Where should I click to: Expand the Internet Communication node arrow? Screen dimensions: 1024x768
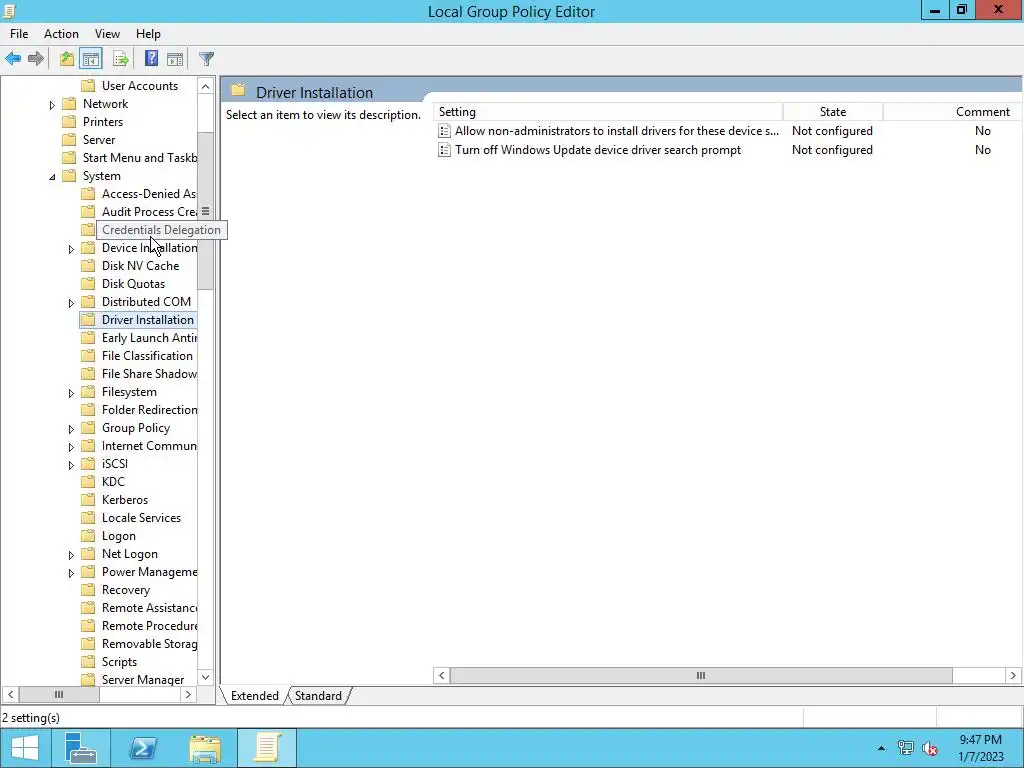pyautogui.click(x=71, y=447)
